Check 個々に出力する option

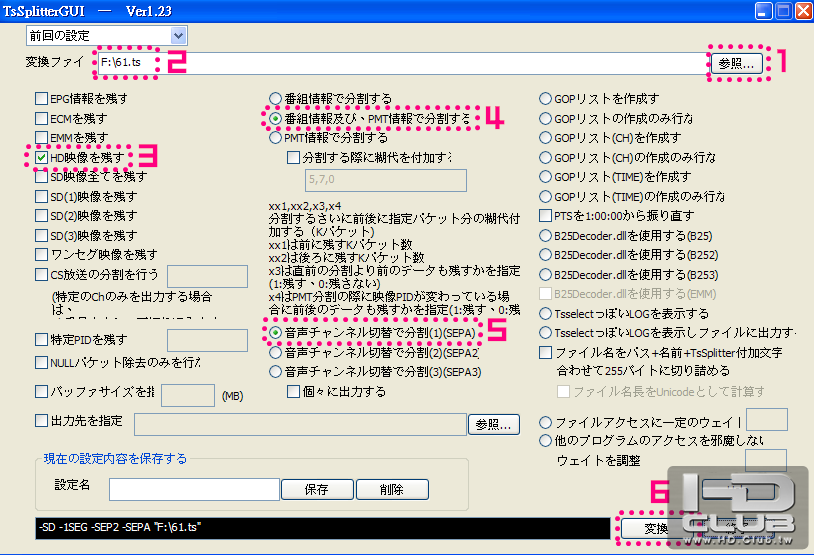tap(293, 391)
